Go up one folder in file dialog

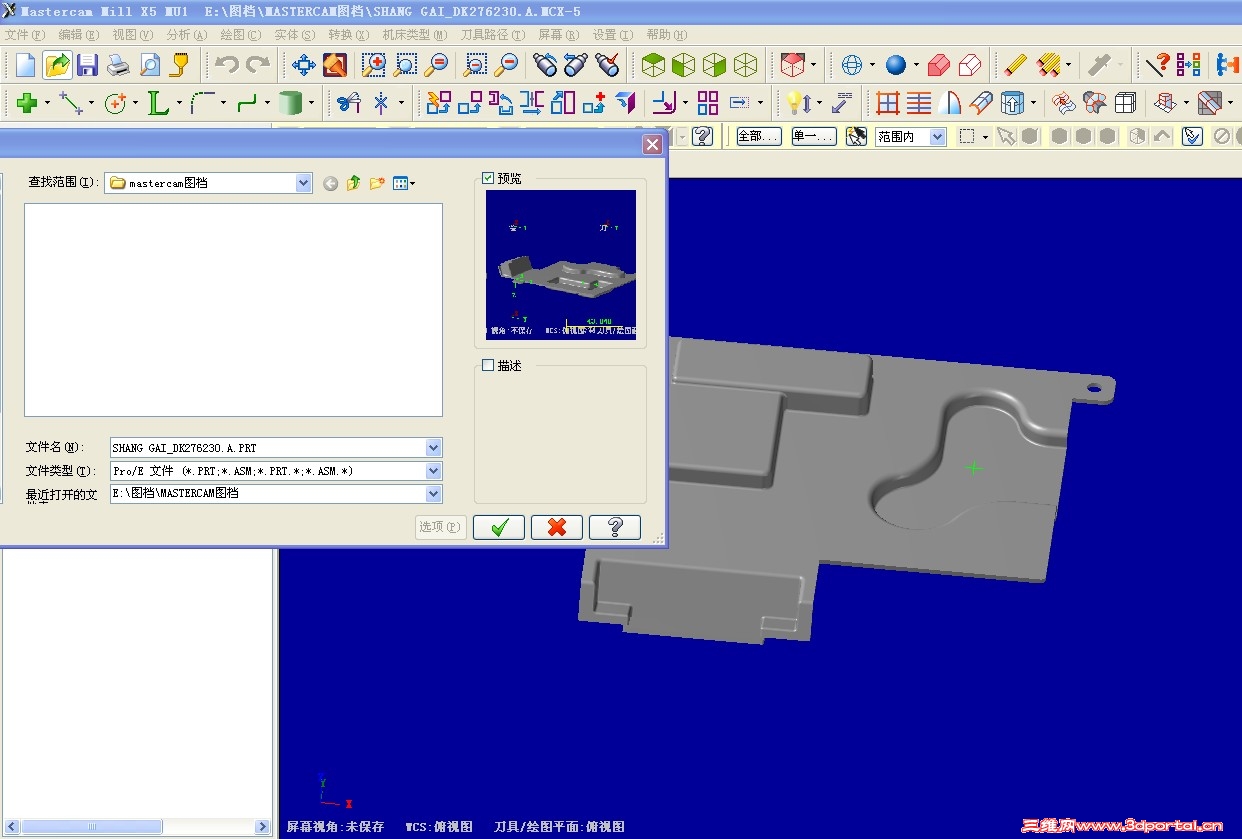(353, 183)
